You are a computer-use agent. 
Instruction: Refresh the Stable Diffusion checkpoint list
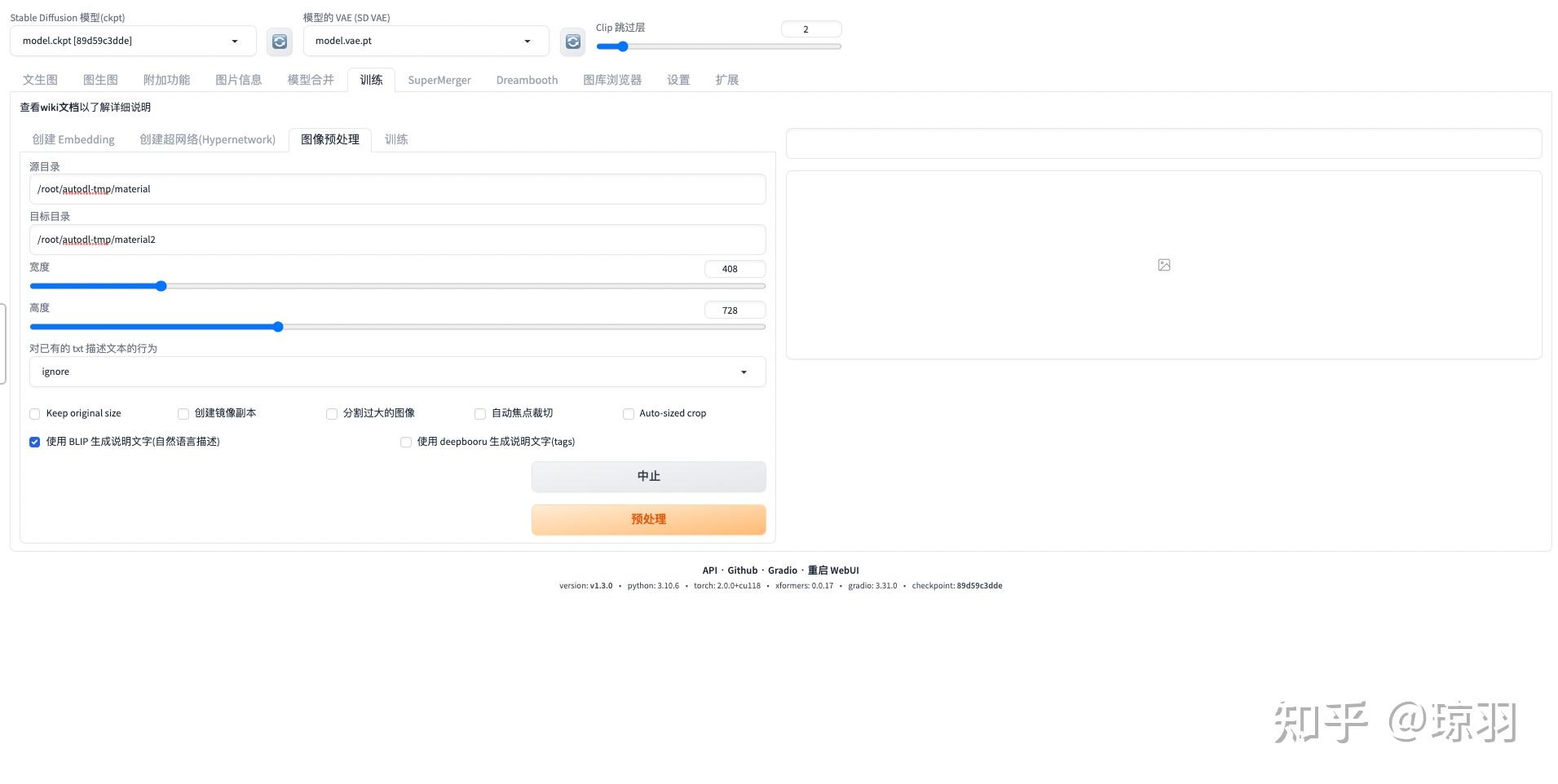tap(280, 42)
